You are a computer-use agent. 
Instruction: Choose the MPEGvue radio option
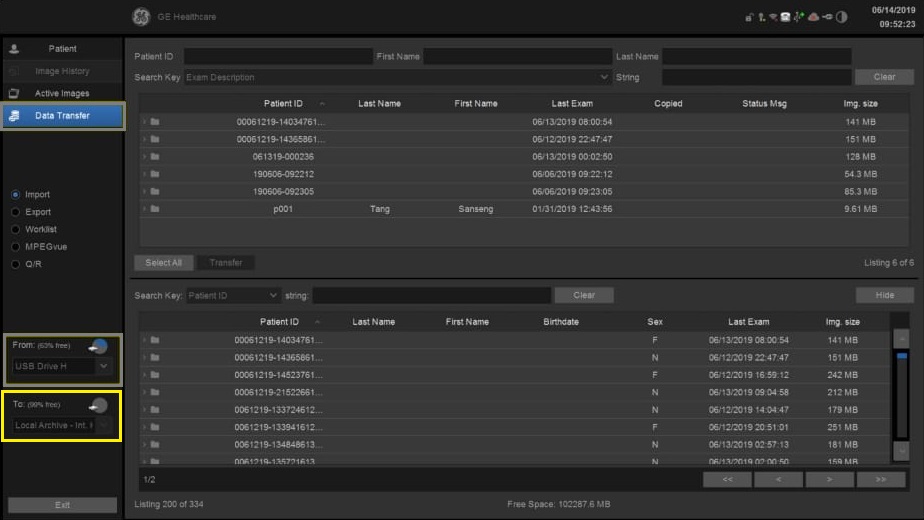(x=15, y=246)
